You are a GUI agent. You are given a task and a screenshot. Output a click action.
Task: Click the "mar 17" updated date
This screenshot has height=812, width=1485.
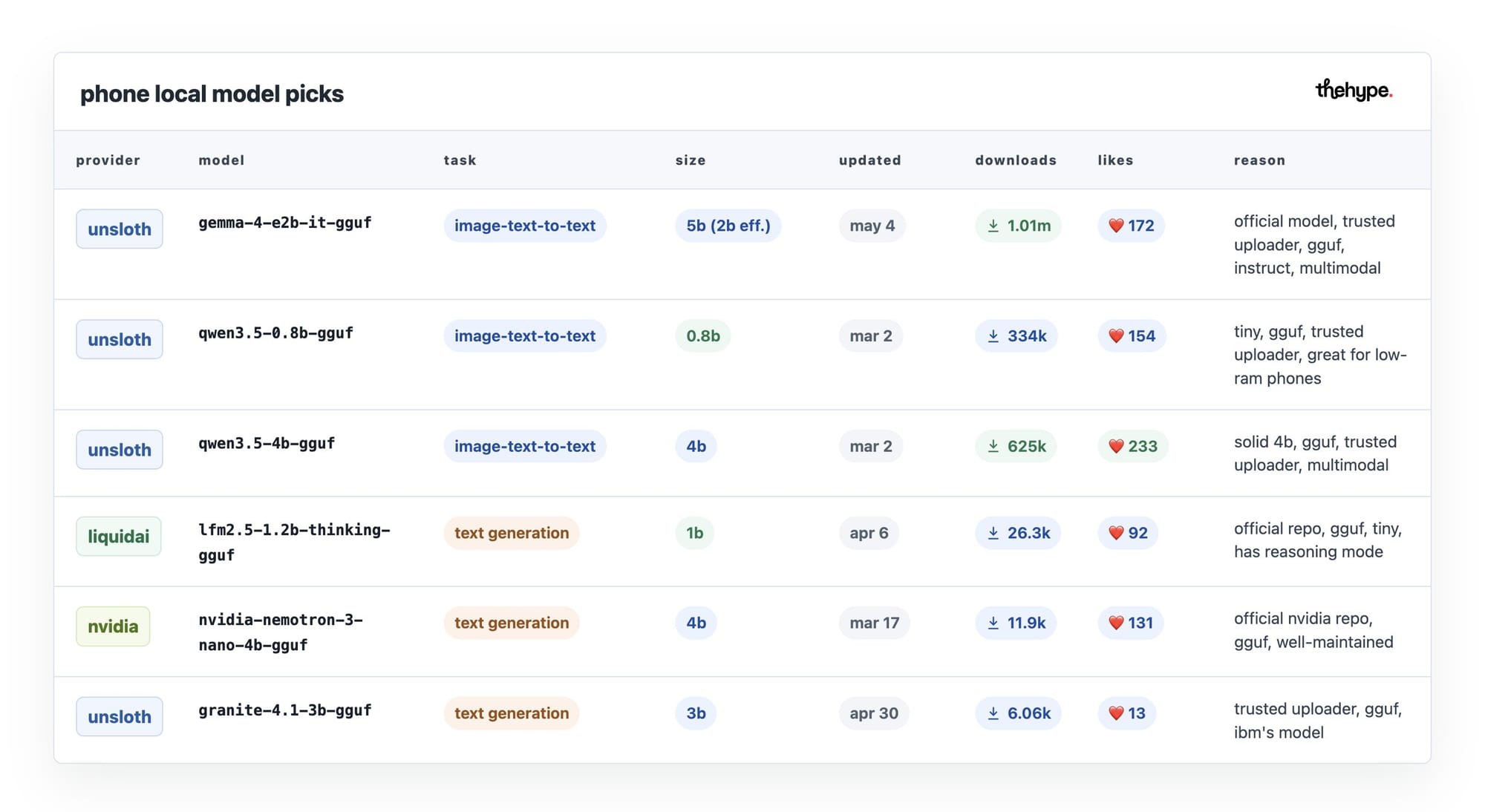(875, 623)
